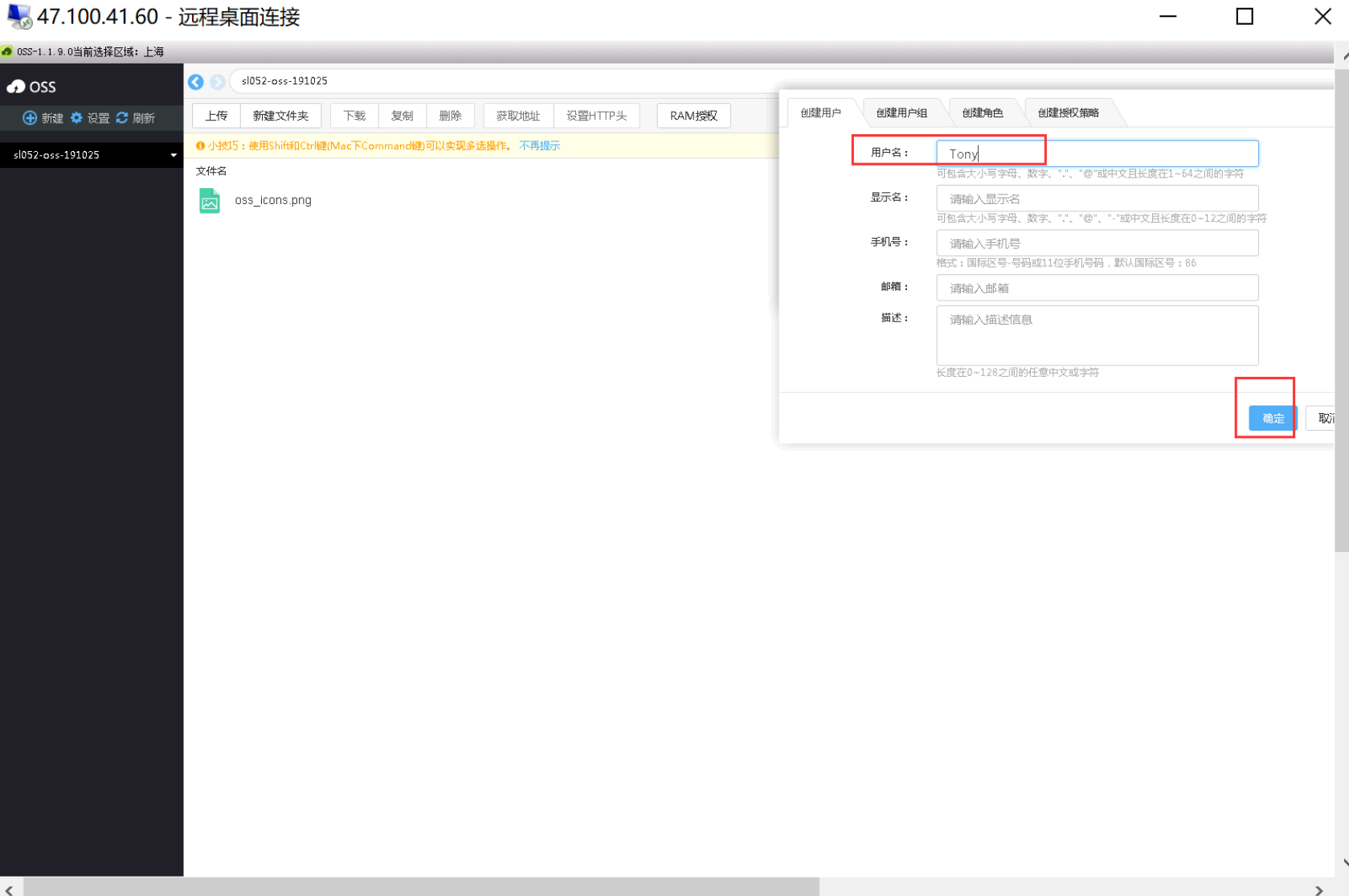Click the cancel button beside 确定
This screenshot has width=1349, height=896.
(x=1321, y=418)
